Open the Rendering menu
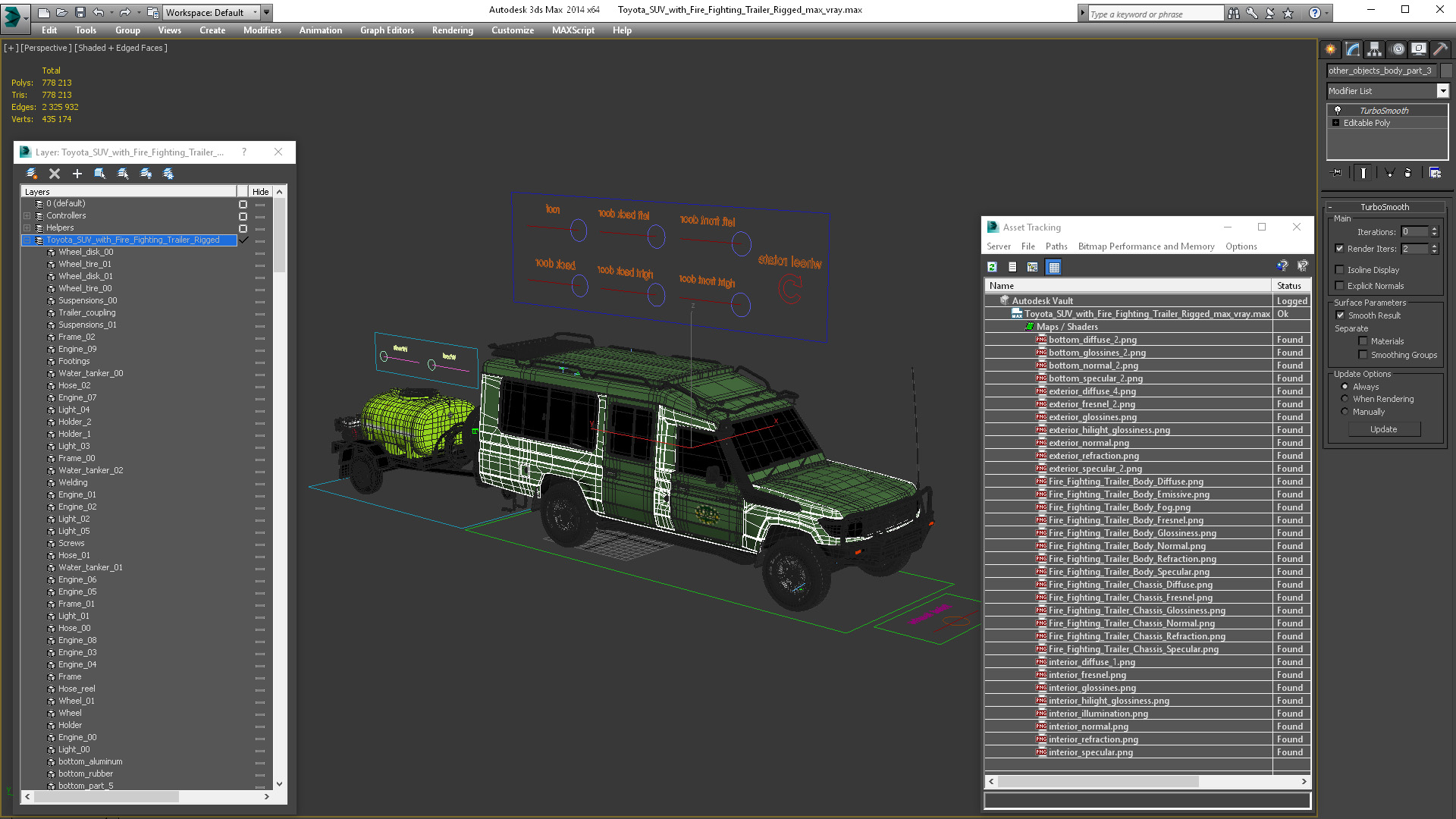Image resolution: width=1456 pixels, height=819 pixels. click(453, 30)
